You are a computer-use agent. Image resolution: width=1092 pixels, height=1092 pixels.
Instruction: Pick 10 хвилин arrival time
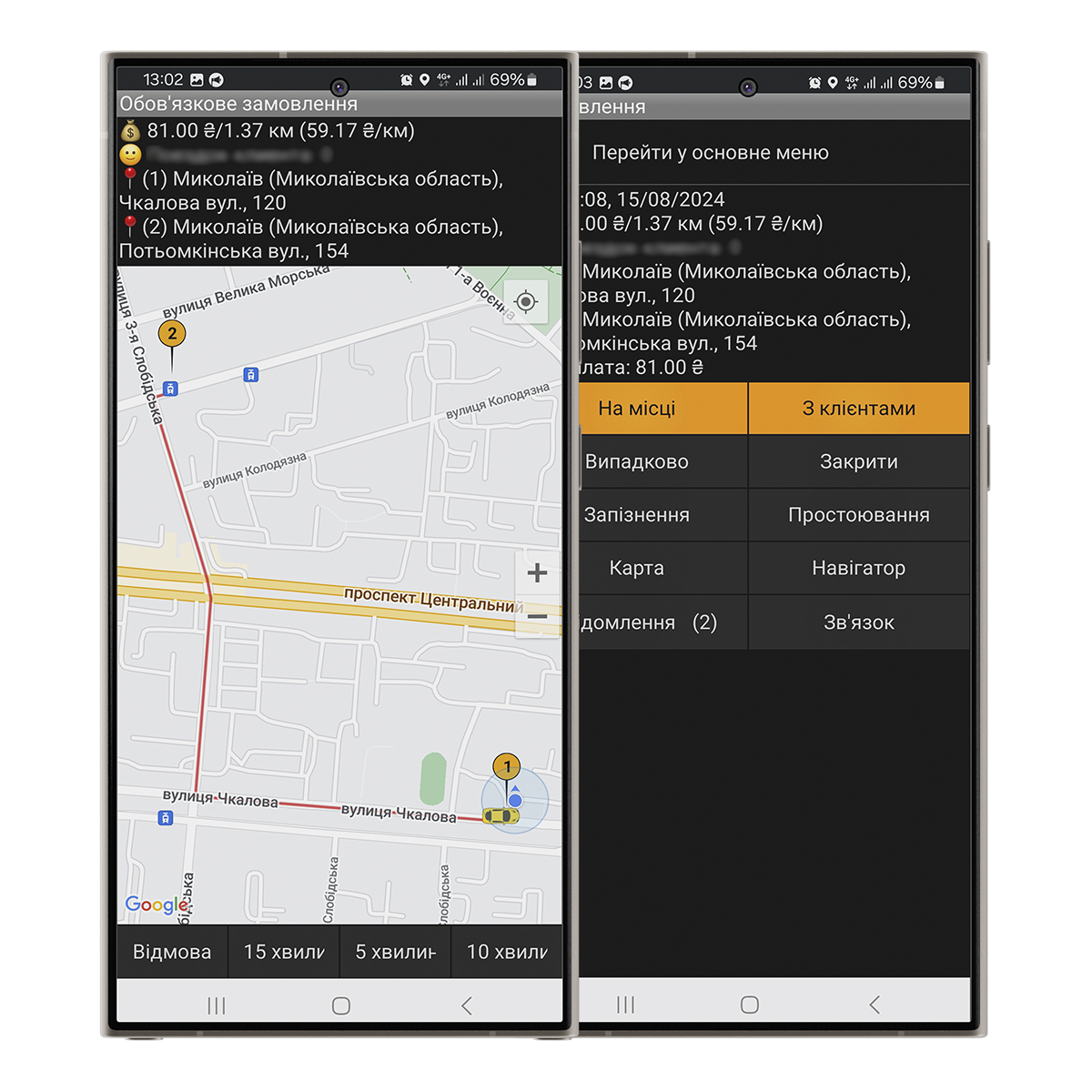click(507, 952)
